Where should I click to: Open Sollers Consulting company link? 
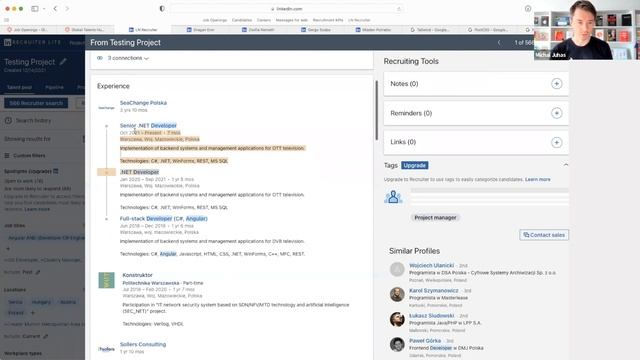[143, 344]
